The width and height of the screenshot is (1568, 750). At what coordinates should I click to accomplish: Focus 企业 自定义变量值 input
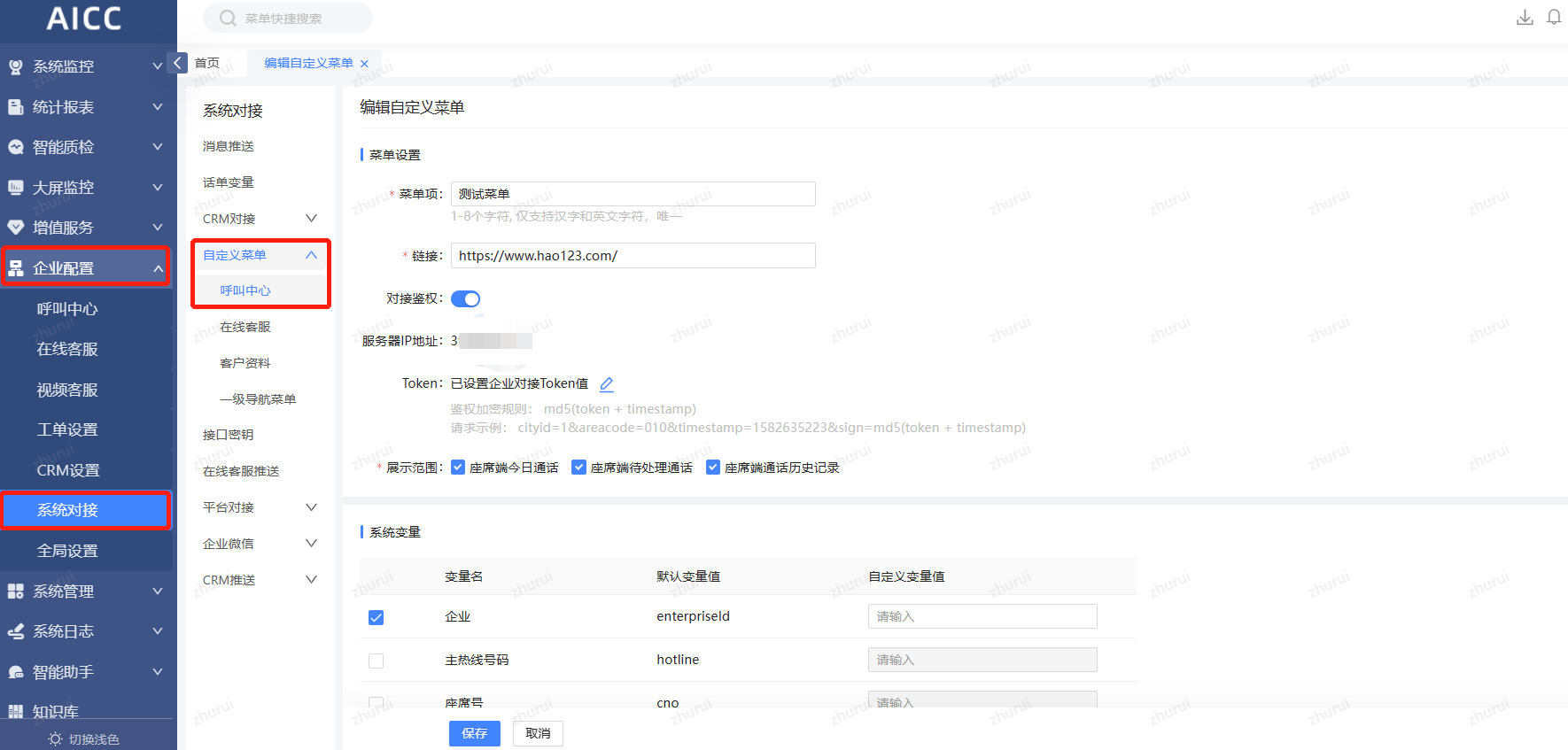[x=982, y=616]
